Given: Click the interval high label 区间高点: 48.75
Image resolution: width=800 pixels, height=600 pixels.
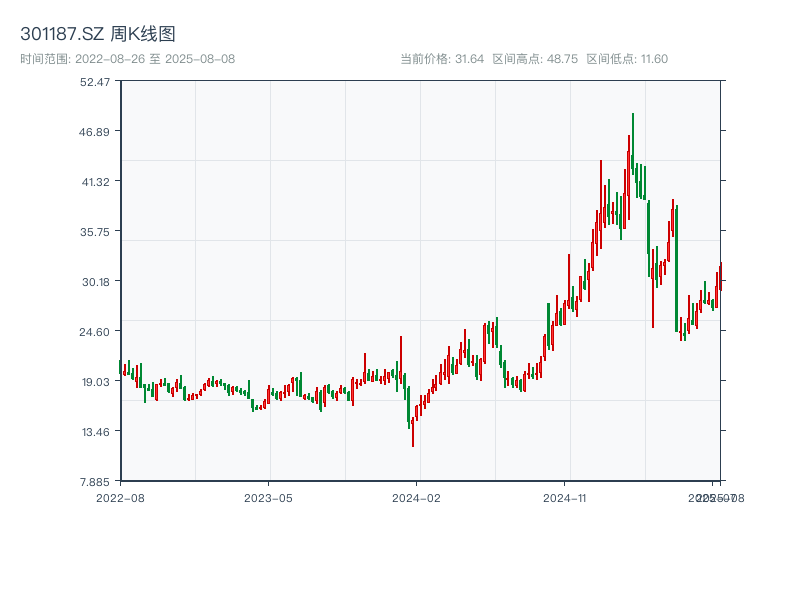Looking at the screenshot, I should tap(535, 59).
